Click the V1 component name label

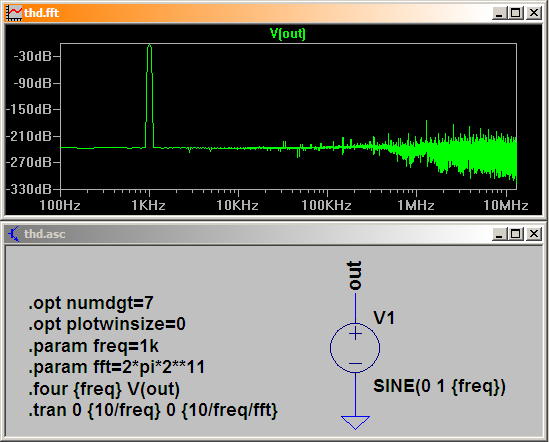[384, 318]
